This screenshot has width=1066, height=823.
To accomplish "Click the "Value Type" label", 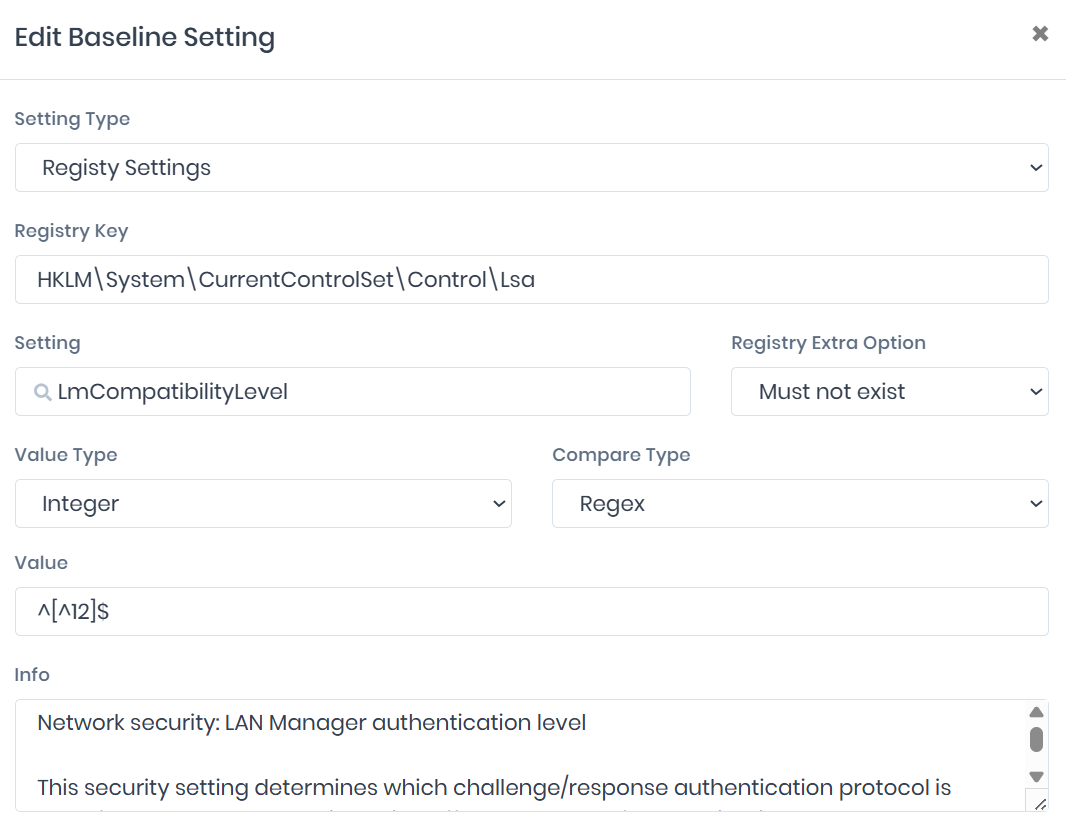I will coord(66,455).
